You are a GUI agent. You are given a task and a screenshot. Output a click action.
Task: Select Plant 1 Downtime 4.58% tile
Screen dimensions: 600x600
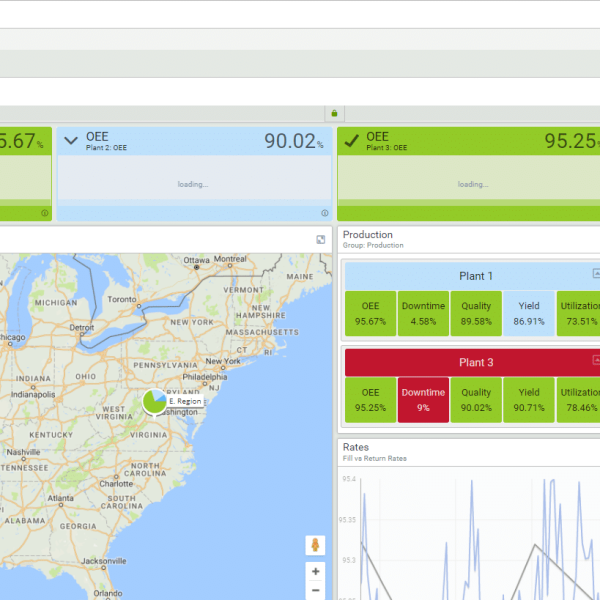pos(423,314)
